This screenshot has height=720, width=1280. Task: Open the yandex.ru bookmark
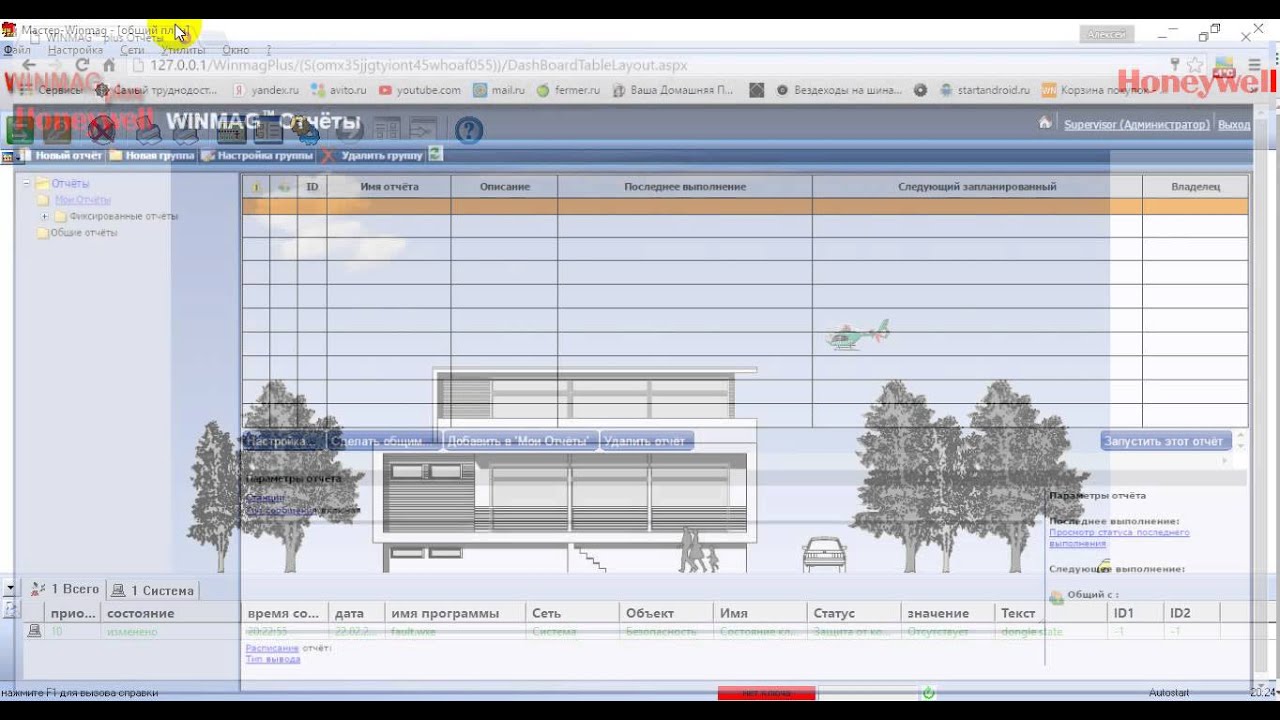(x=264, y=90)
